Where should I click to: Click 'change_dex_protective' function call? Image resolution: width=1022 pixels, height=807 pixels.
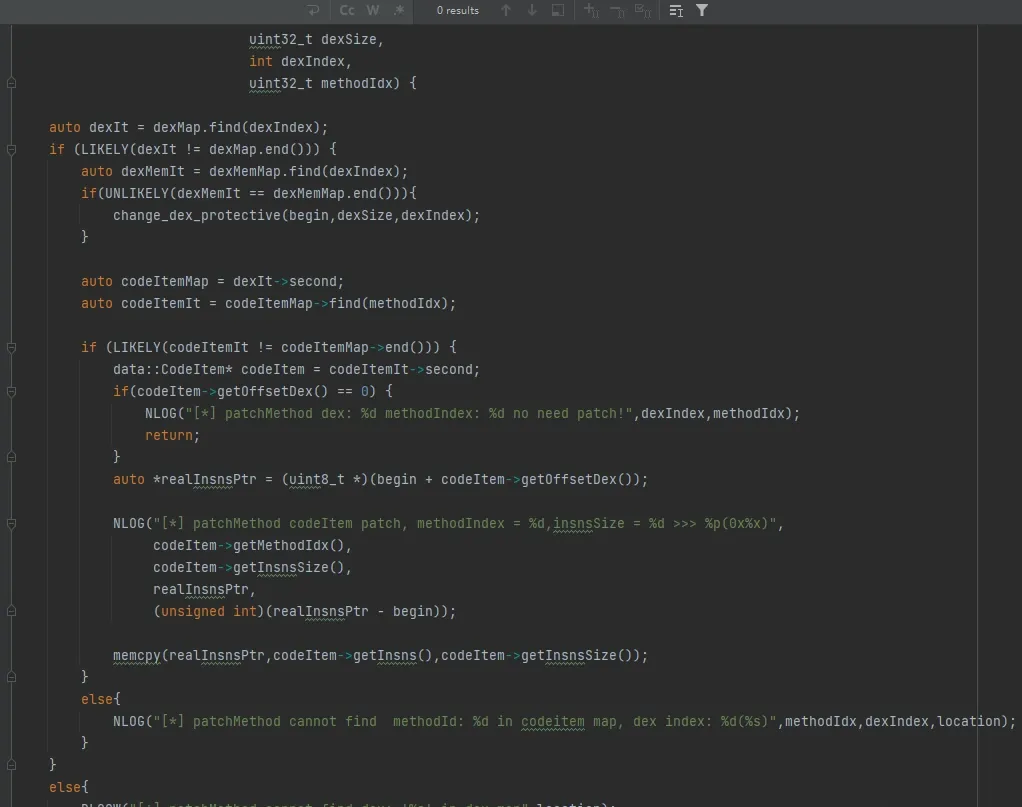pos(197,216)
